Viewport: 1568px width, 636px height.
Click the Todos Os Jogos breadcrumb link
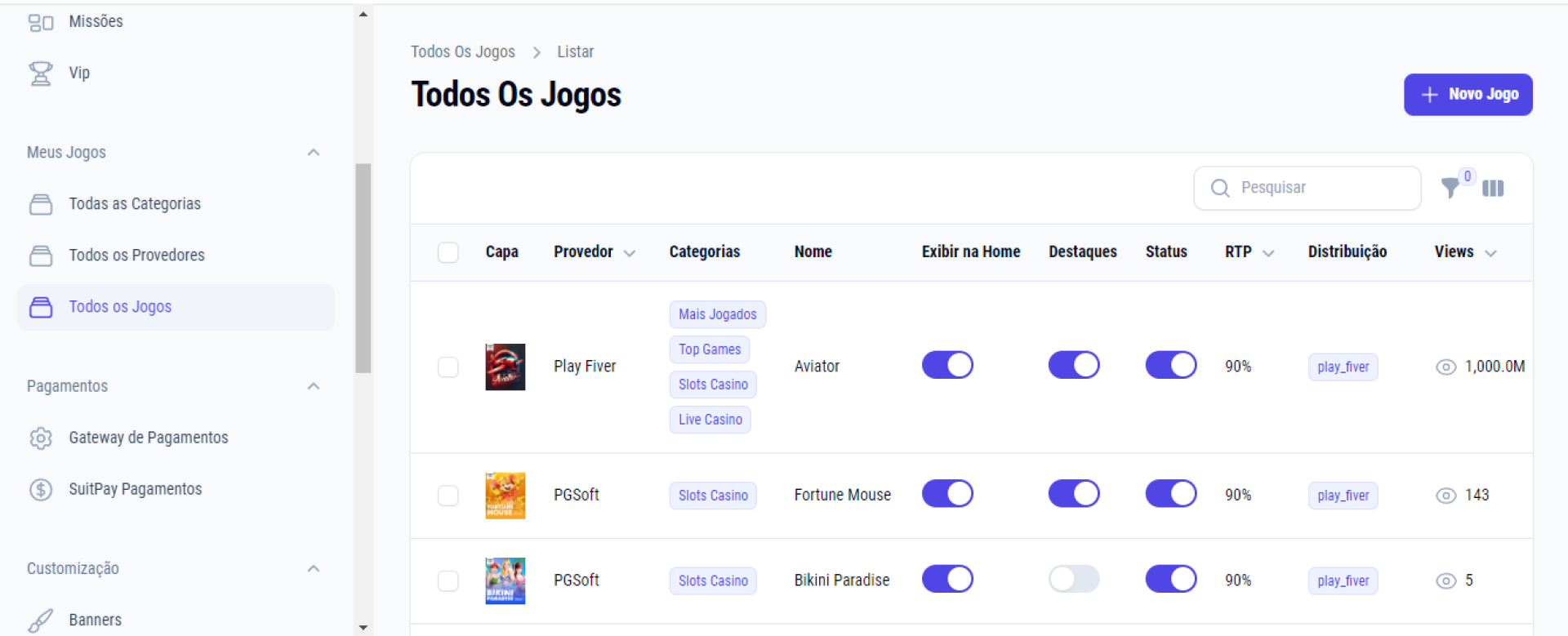[x=462, y=52]
